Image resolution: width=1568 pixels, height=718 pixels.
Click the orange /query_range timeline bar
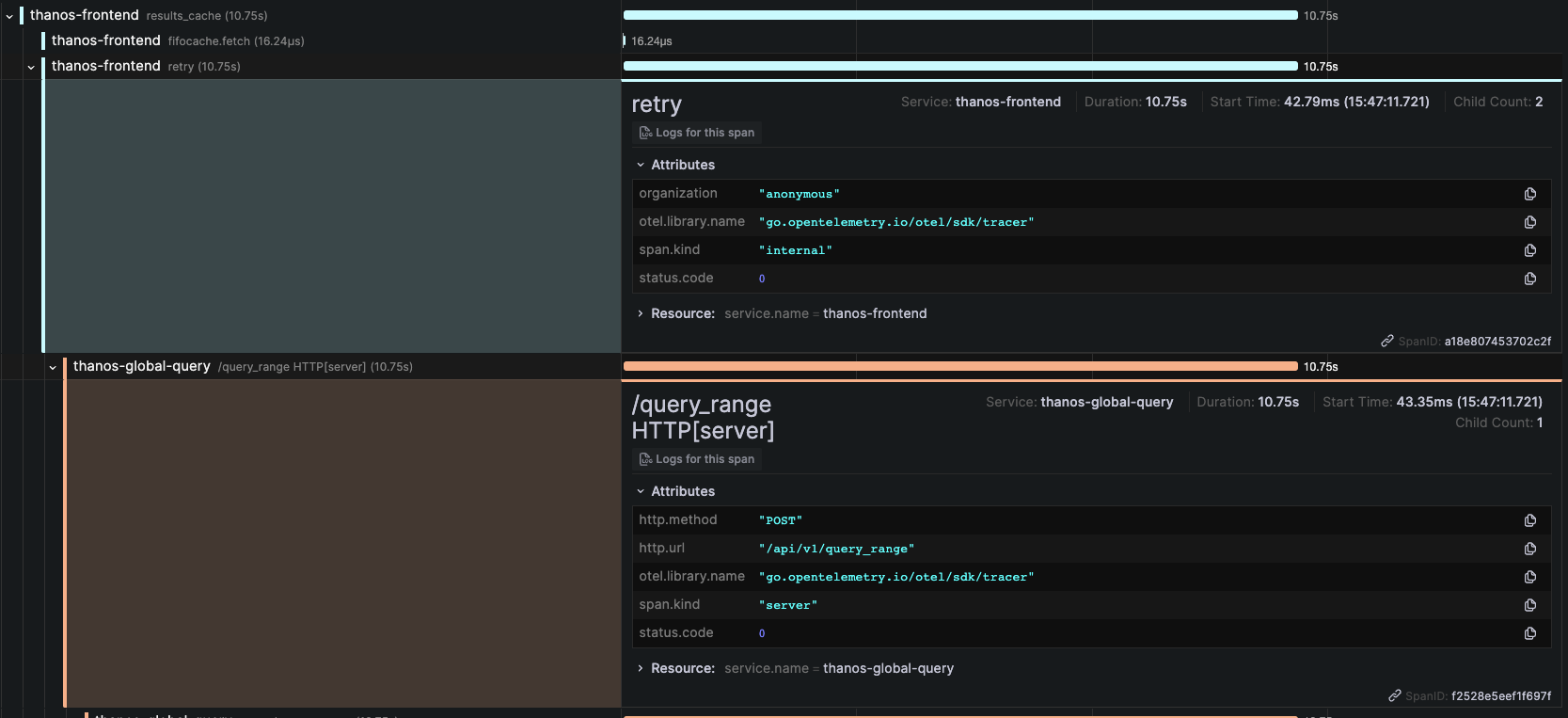[x=960, y=366]
